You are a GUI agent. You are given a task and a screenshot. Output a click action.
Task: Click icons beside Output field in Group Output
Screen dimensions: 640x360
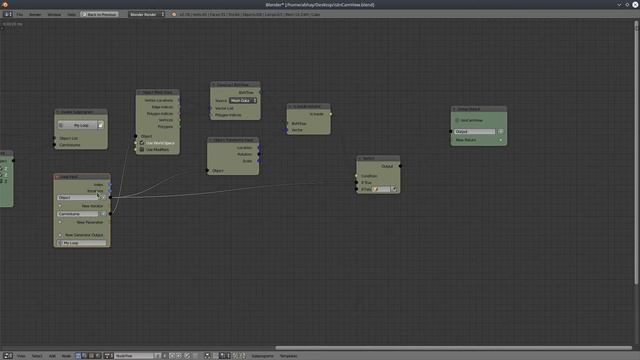coord(500,131)
